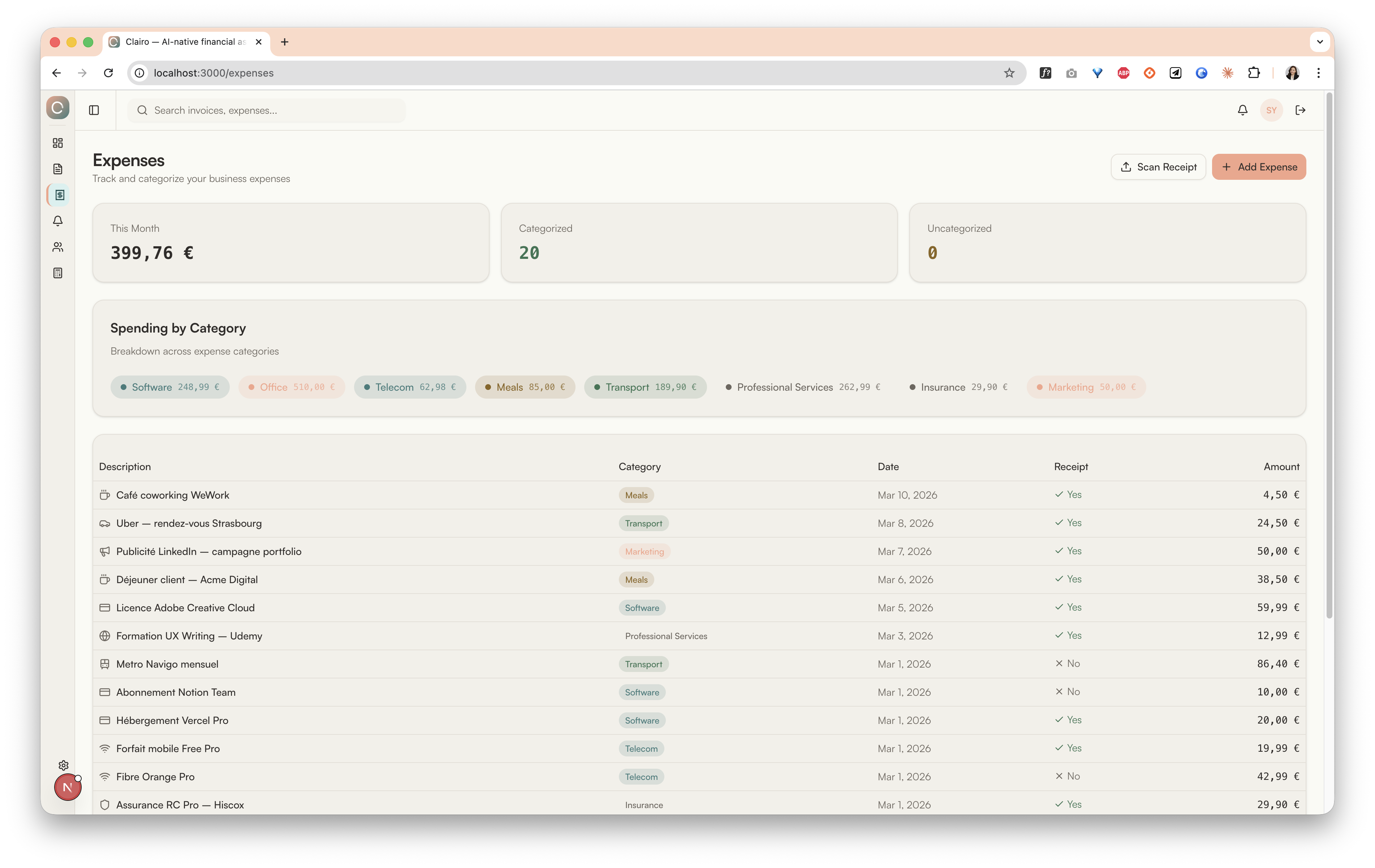Click the Clairo logo in sidebar
The height and width of the screenshot is (868, 1375).
pyautogui.click(x=58, y=107)
